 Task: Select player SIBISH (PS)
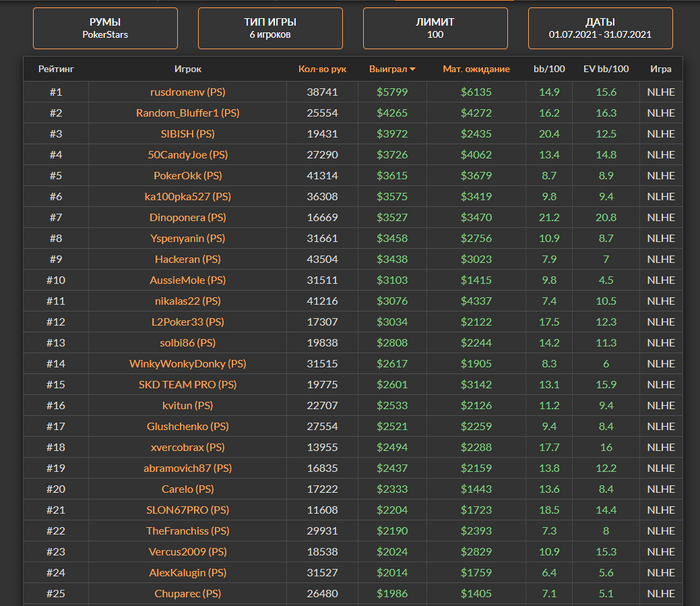[x=187, y=134]
